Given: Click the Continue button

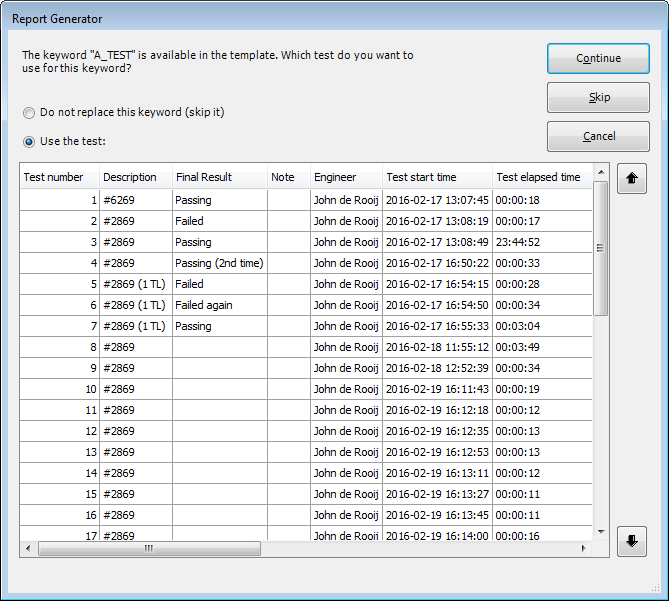Looking at the screenshot, I should [598, 58].
